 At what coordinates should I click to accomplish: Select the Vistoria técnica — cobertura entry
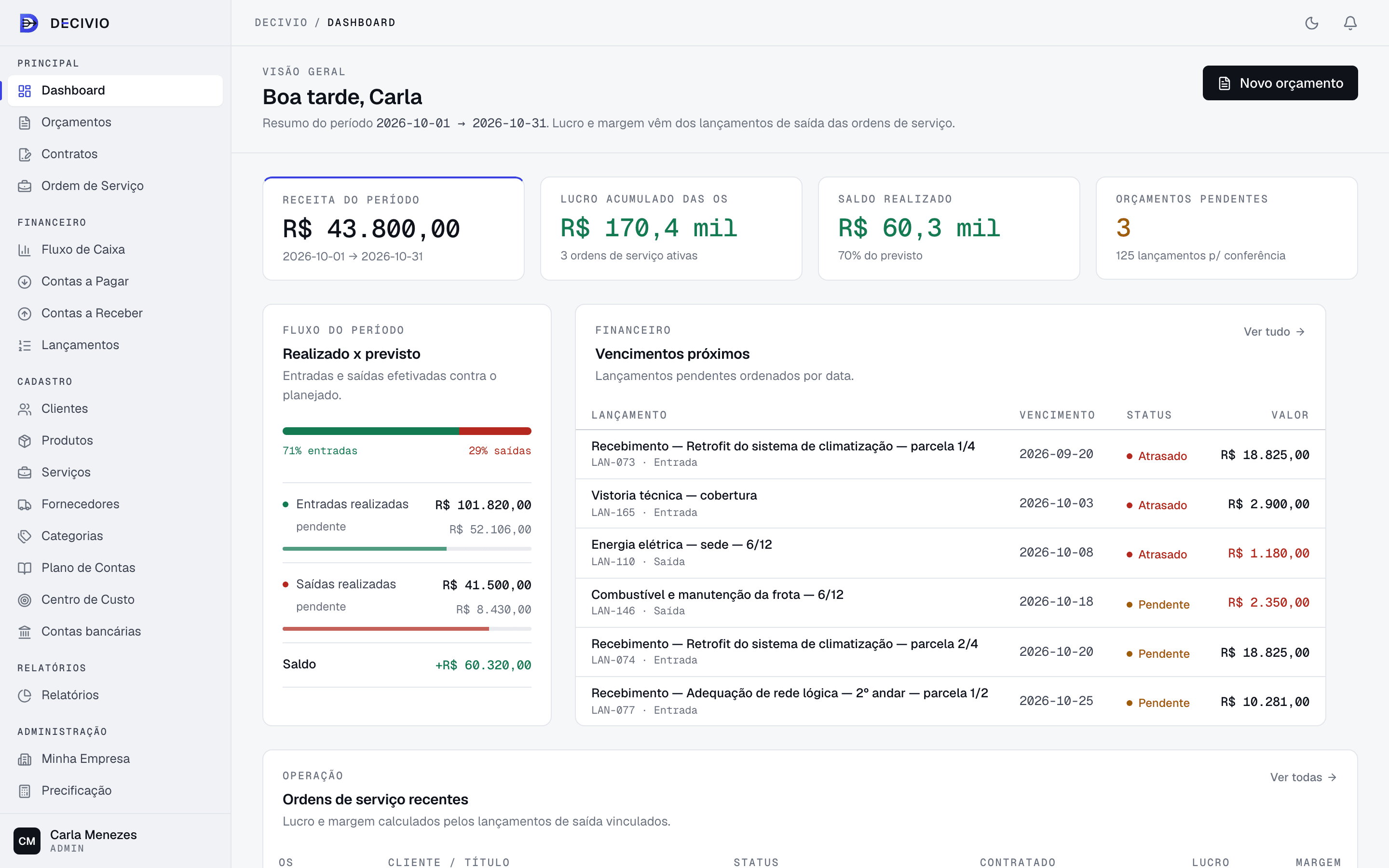tap(950, 503)
